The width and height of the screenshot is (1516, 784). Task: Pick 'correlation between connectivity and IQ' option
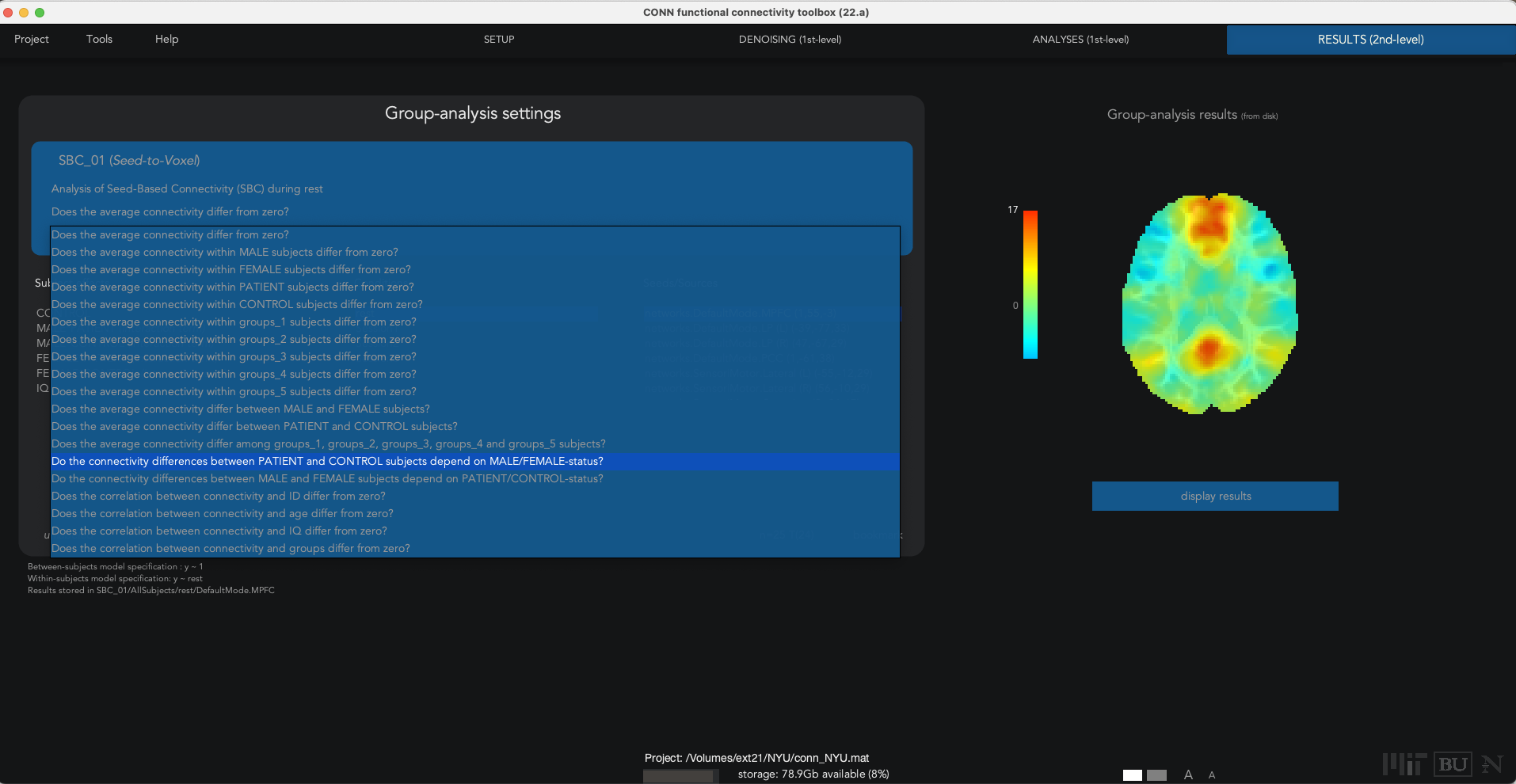(219, 531)
